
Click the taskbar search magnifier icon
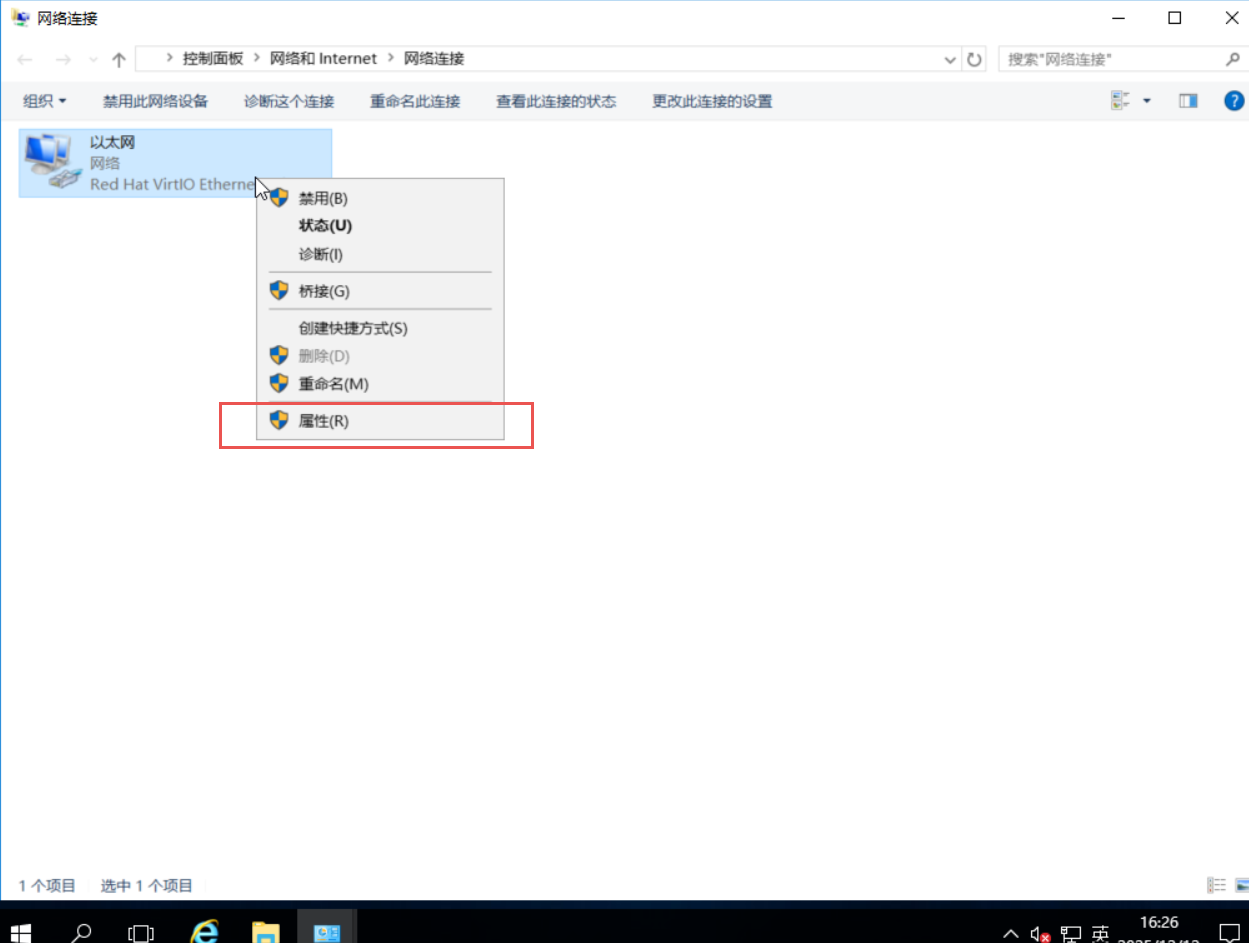[81, 933]
